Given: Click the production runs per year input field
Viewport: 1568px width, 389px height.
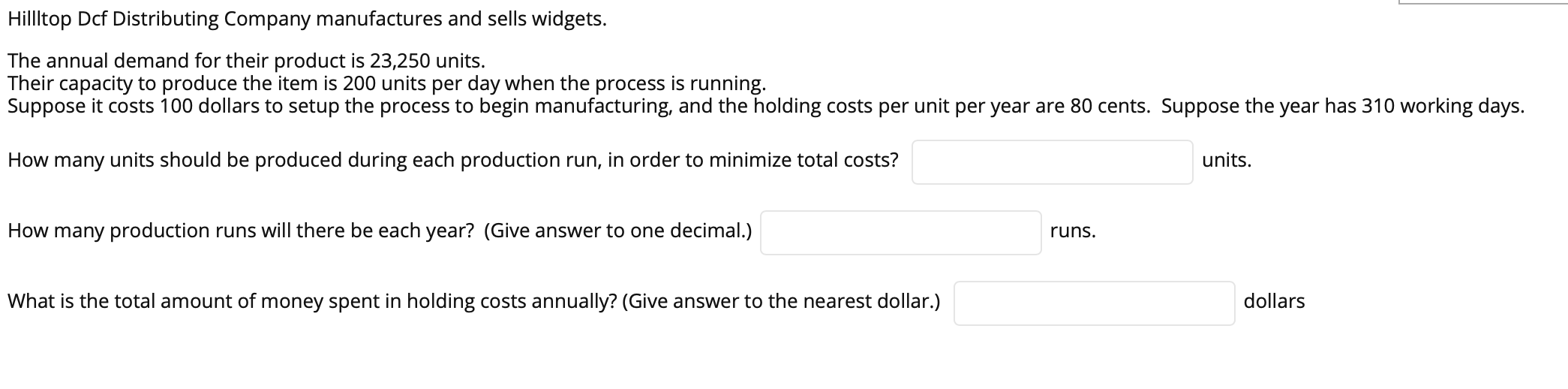Looking at the screenshot, I should click(900, 233).
